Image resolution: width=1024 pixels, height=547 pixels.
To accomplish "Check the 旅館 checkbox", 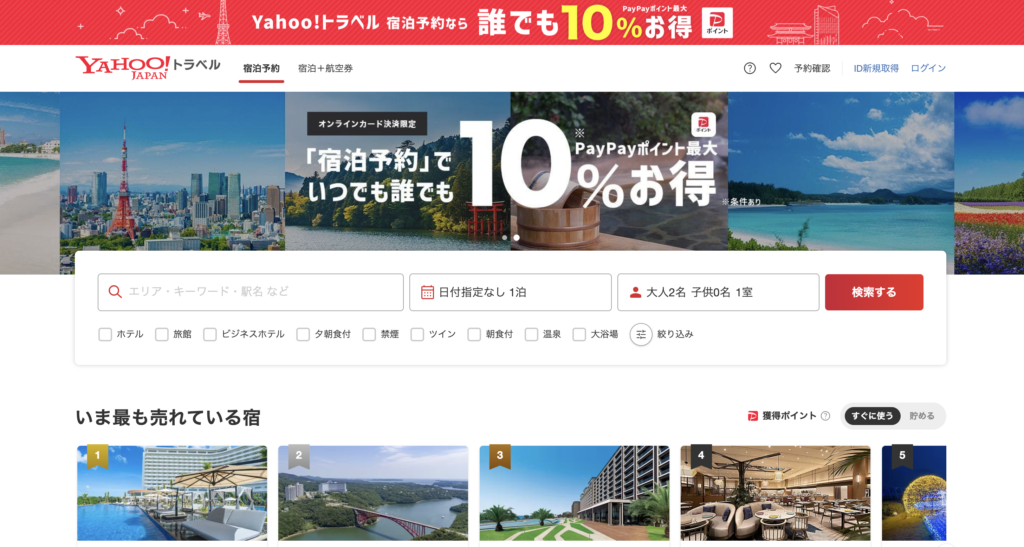I will [161, 334].
